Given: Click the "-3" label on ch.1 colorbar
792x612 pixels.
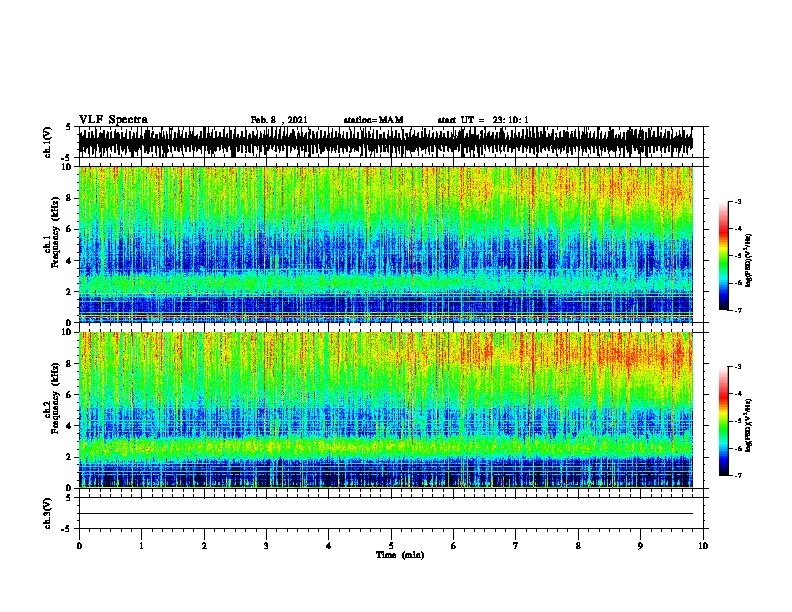Looking at the screenshot, I should pyautogui.click(x=738, y=202).
